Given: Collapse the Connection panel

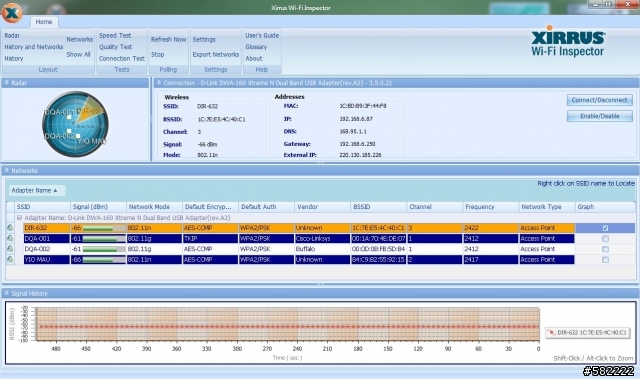Looking at the screenshot, I should coord(159,82).
